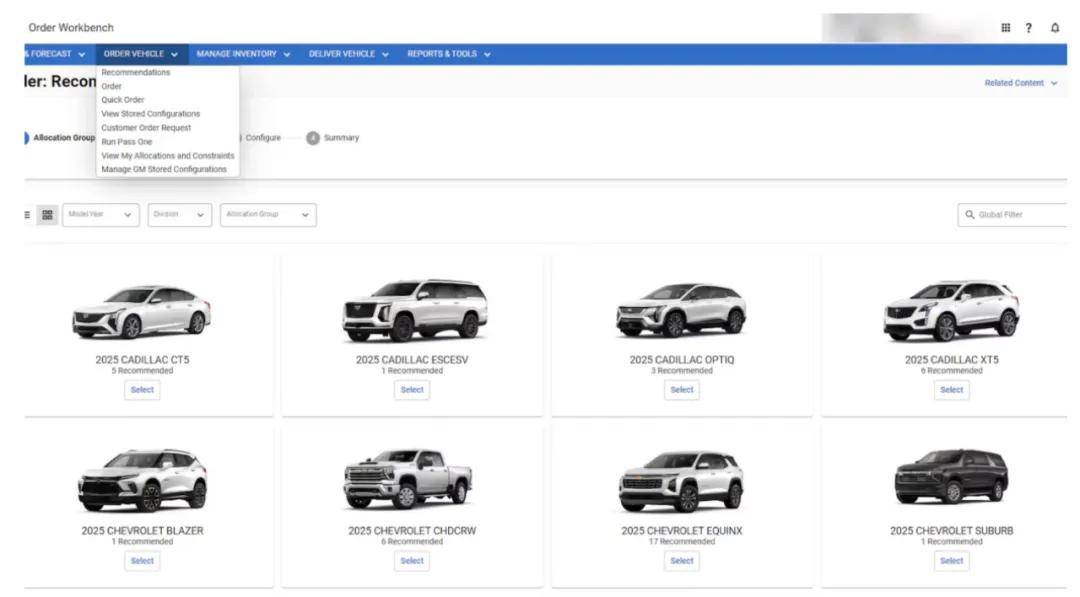Open the Forecast menu
The image size is (1080, 597).
54,54
